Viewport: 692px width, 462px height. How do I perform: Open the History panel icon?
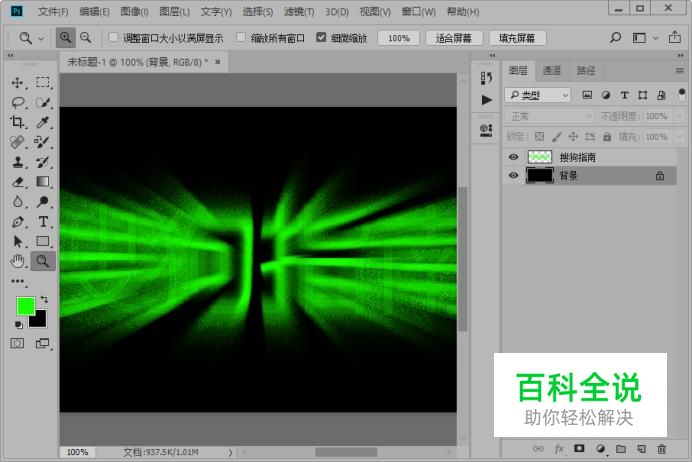(486, 78)
